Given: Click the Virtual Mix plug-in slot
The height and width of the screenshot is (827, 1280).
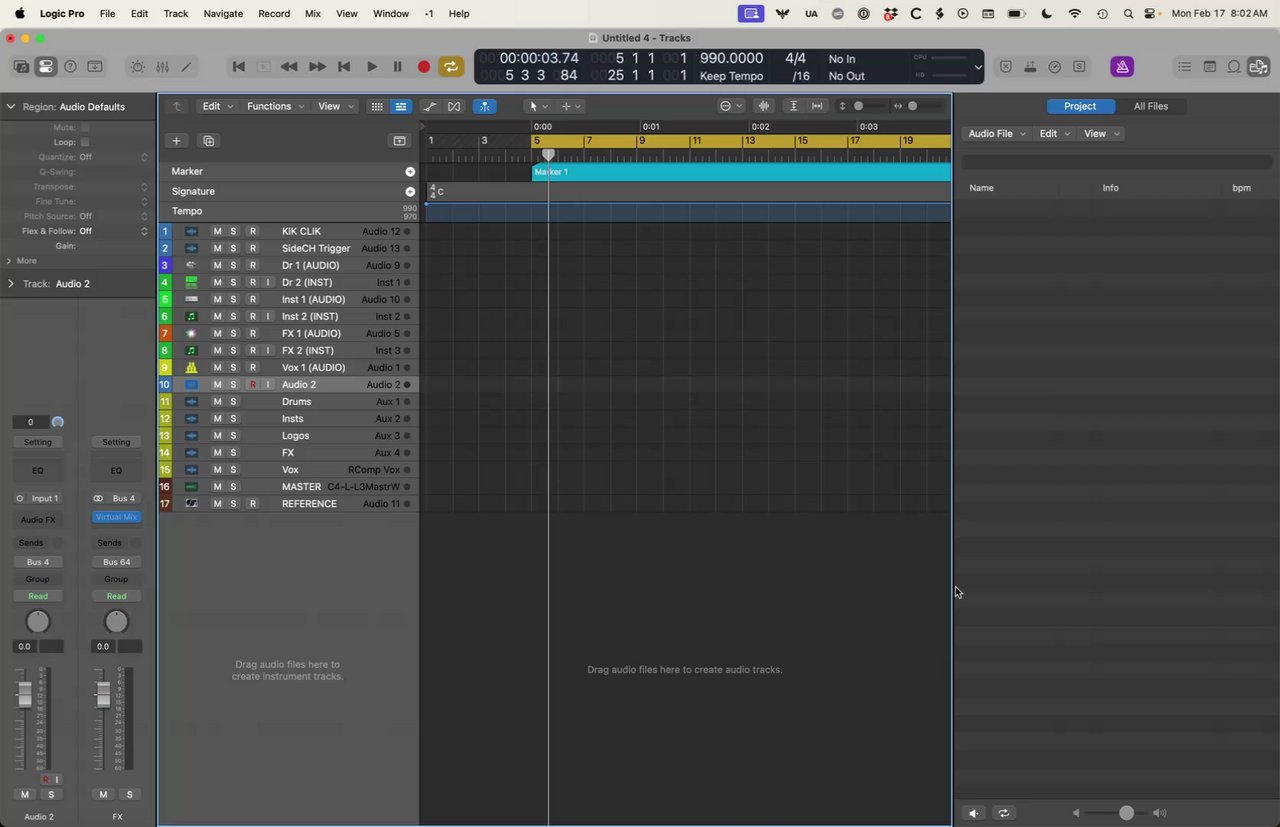Looking at the screenshot, I should [116, 517].
